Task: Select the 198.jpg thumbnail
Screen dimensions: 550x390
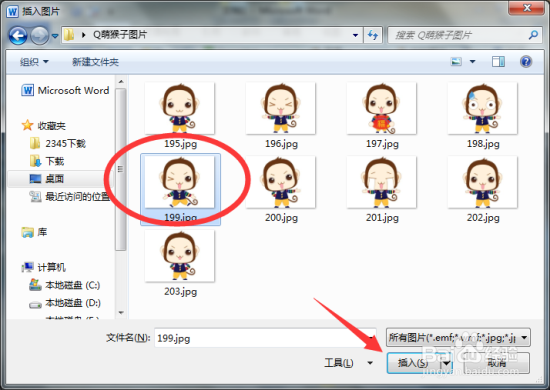Action: point(483,108)
